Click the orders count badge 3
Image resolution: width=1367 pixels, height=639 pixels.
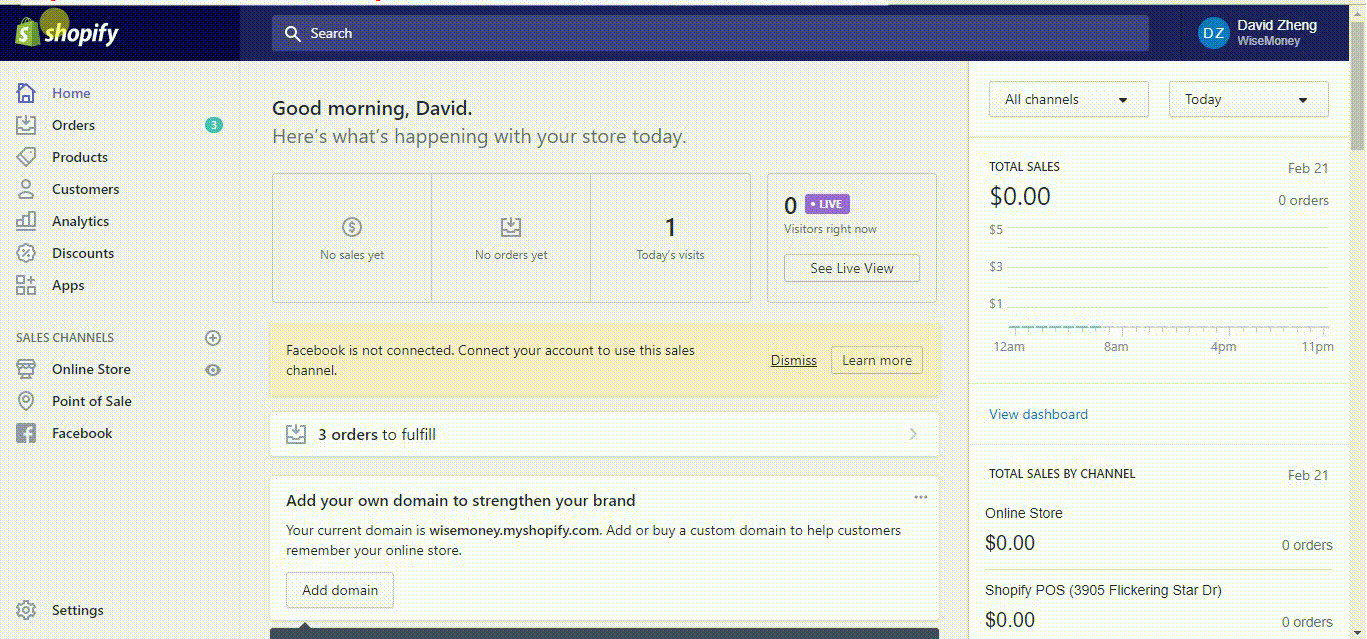tap(213, 125)
